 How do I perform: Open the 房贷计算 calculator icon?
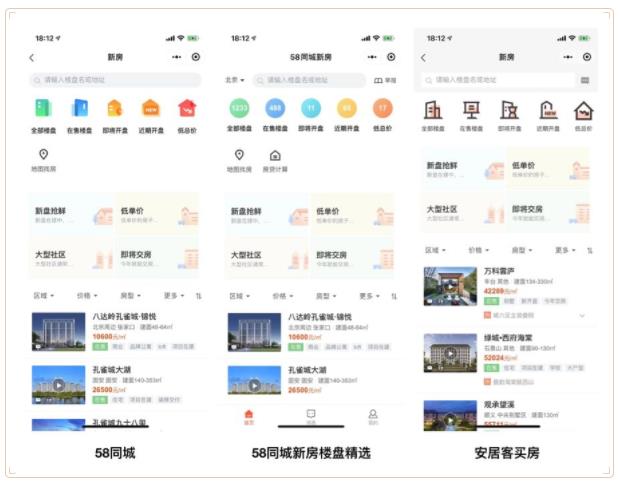click(x=275, y=155)
